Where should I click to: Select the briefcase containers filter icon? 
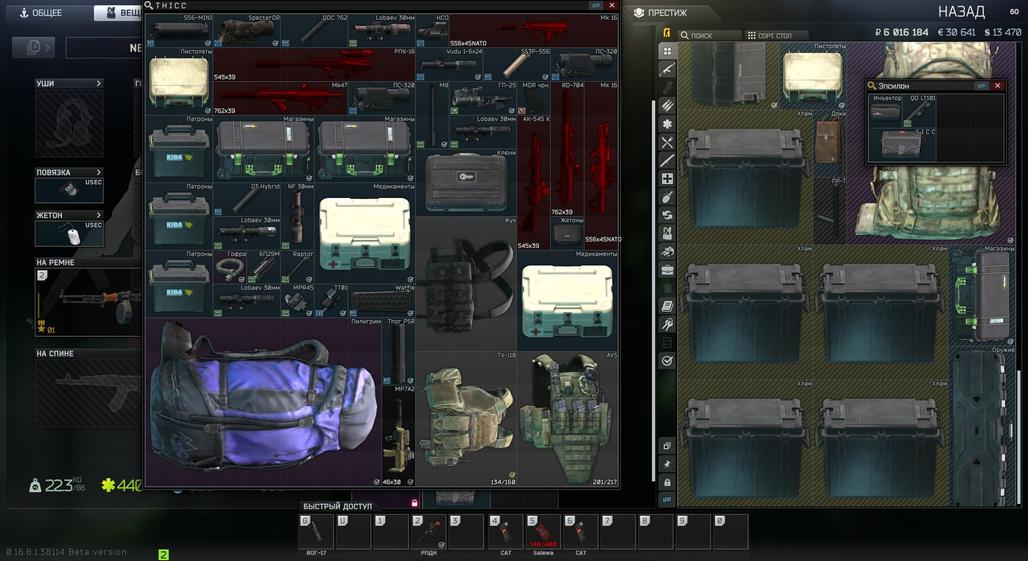click(x=667, y=270)
